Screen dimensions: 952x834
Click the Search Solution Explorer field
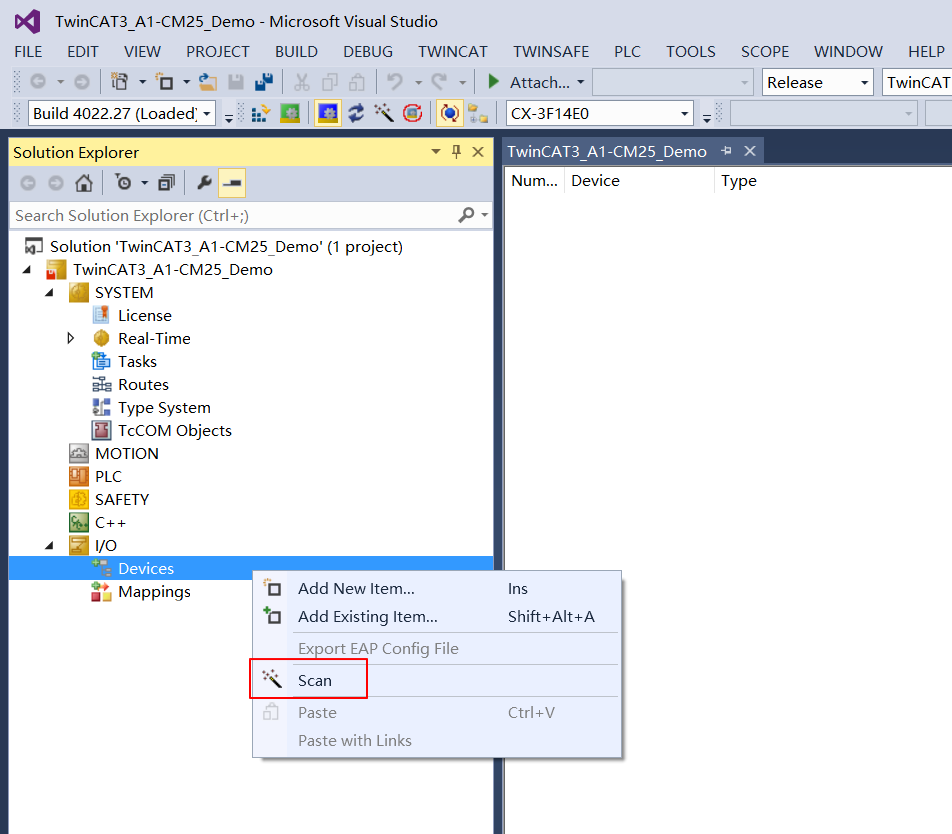pyautogui.click(x=234, y=215)
